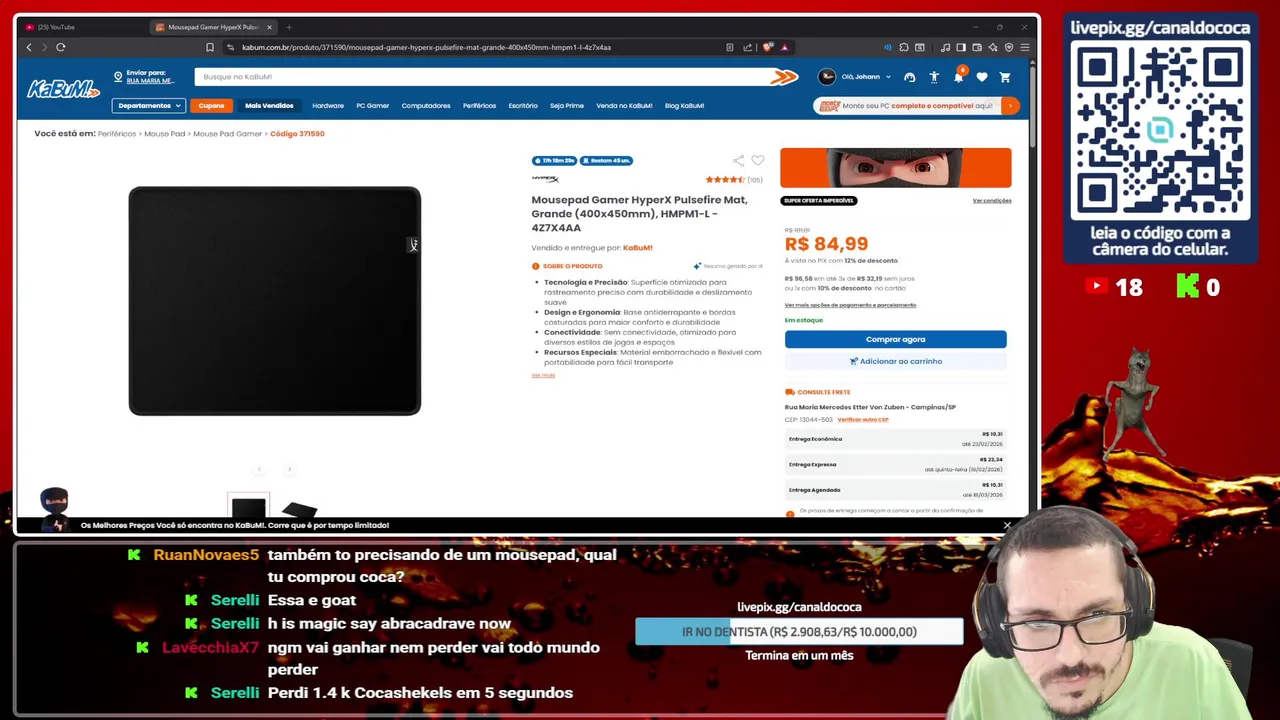Open the Brave Rewards triangle icon

click(x=785, y=47)
